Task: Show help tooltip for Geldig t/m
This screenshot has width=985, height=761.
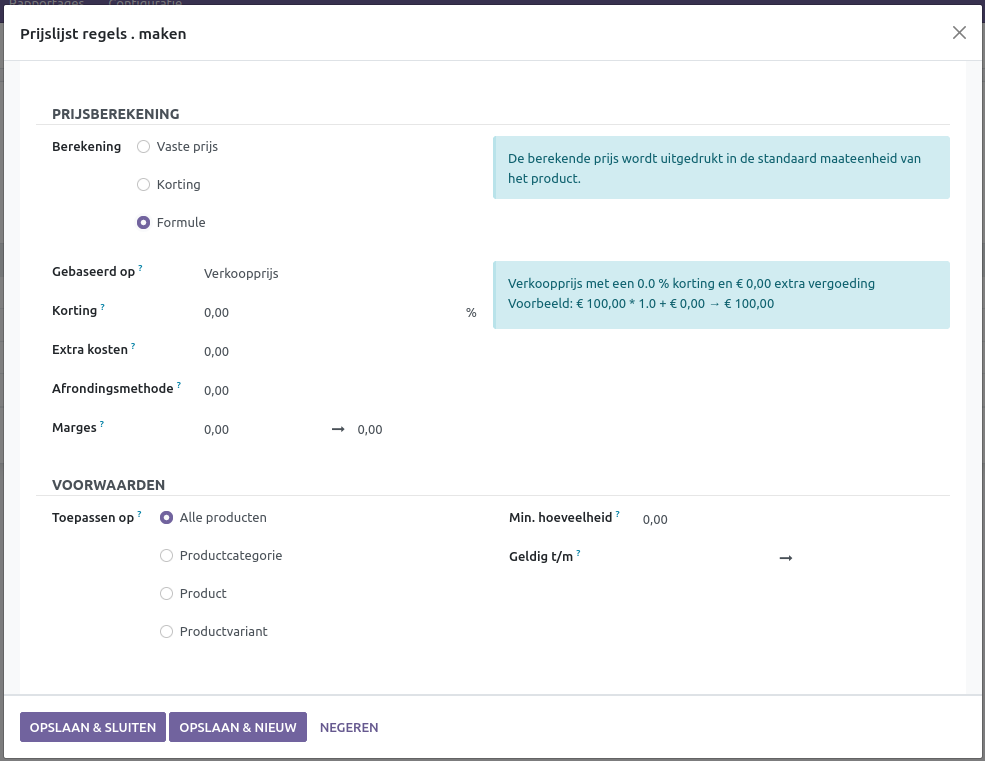Action: (x=579, y=554)
